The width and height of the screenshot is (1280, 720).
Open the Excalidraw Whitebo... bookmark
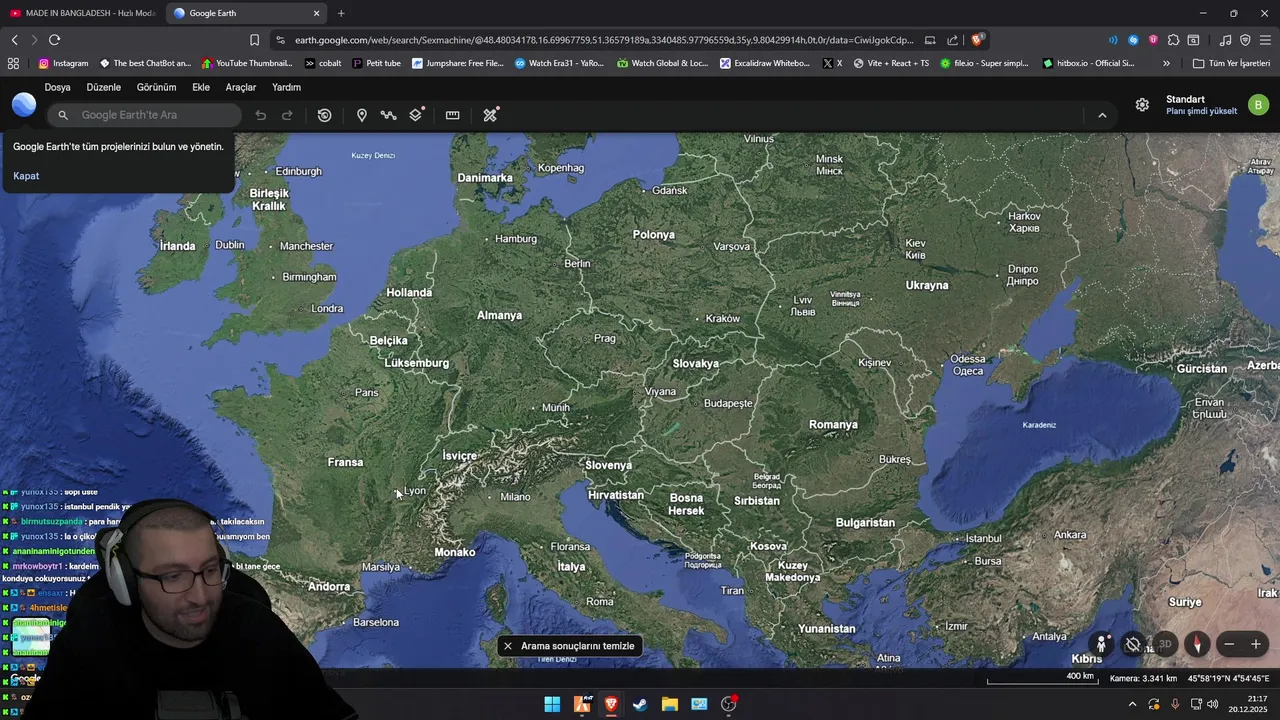coord(765,63)
